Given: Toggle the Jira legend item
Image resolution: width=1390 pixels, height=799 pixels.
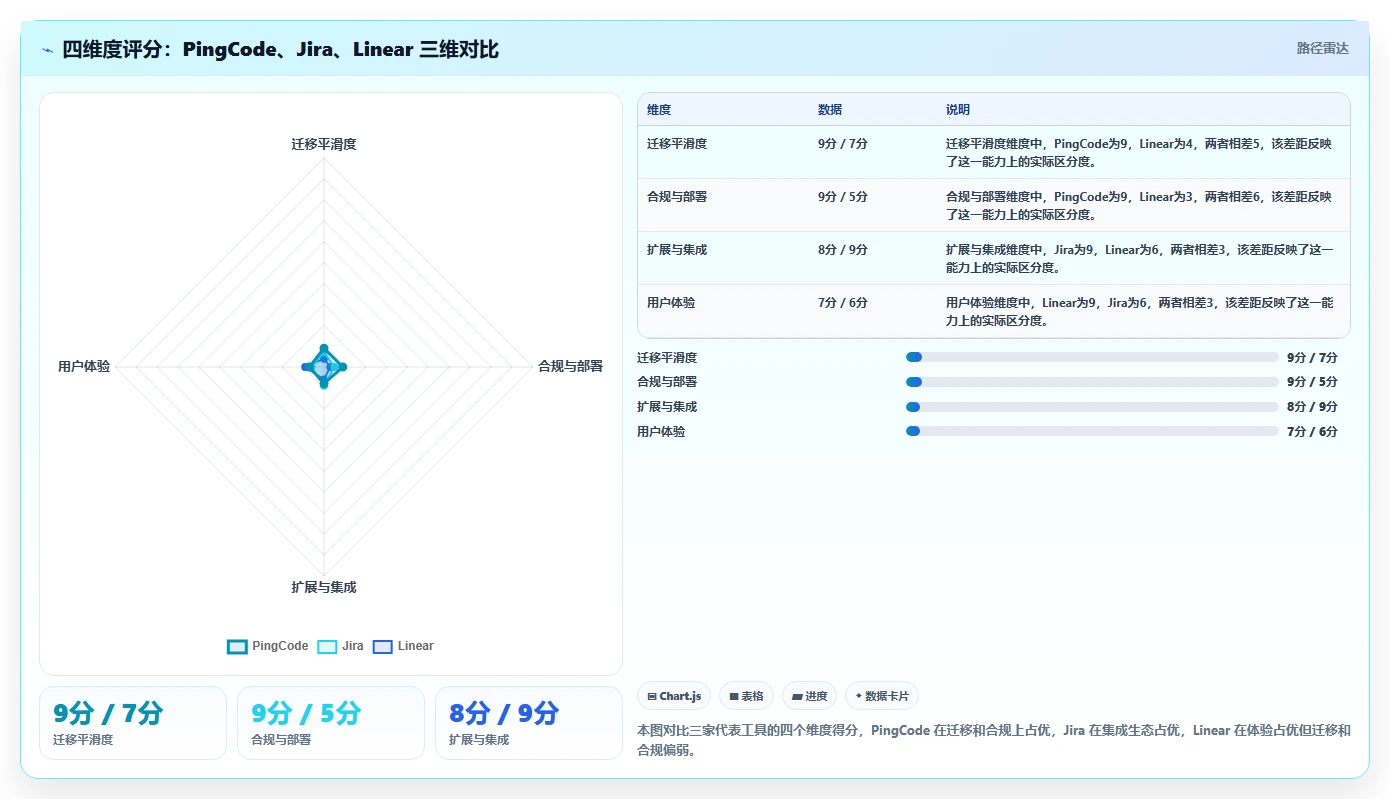Looking at the screenshot, I should coord(341,646).
